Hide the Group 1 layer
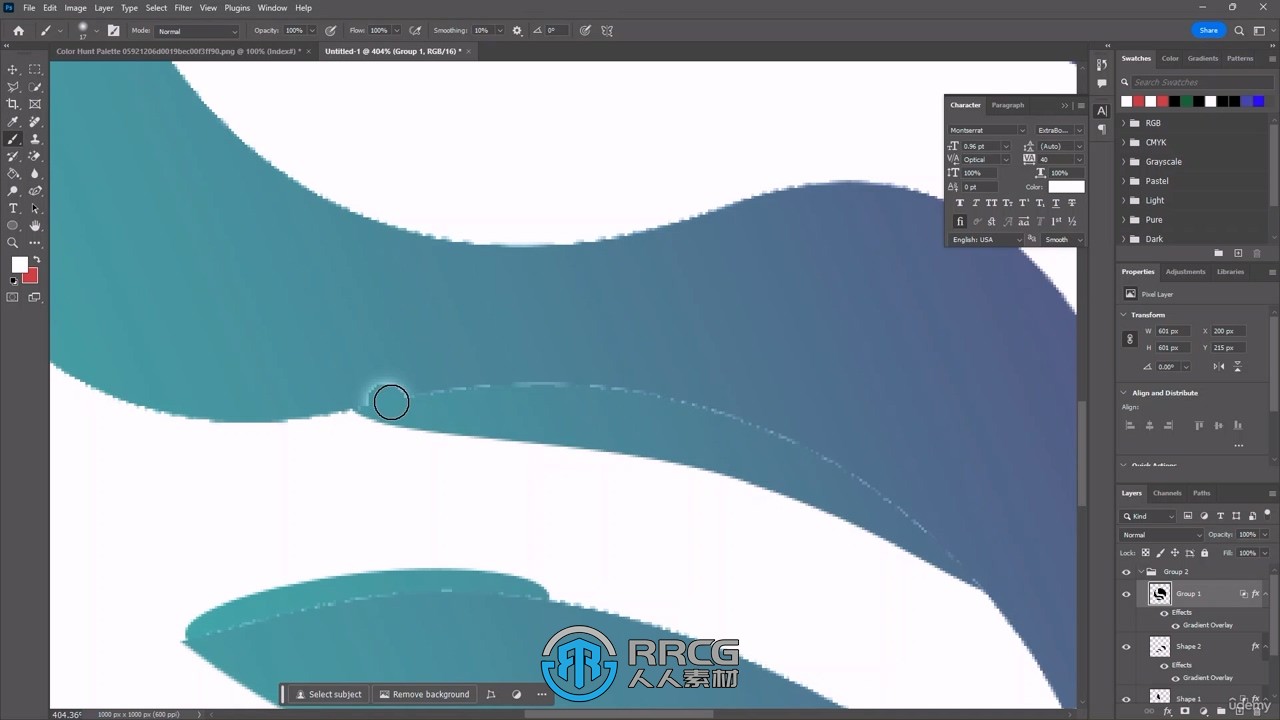The width and height of the screenshot is (1280, 720). [1126, 594]
